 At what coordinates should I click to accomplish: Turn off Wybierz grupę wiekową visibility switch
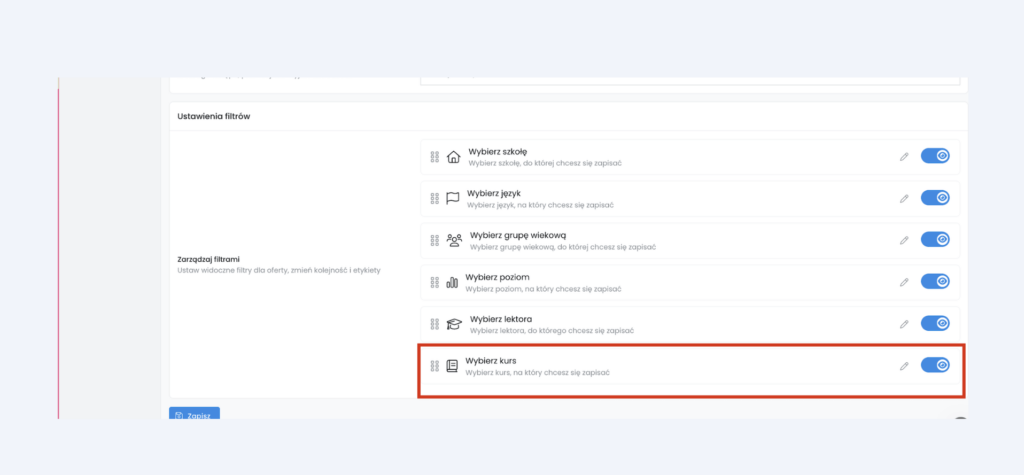(x=935, y=240)
